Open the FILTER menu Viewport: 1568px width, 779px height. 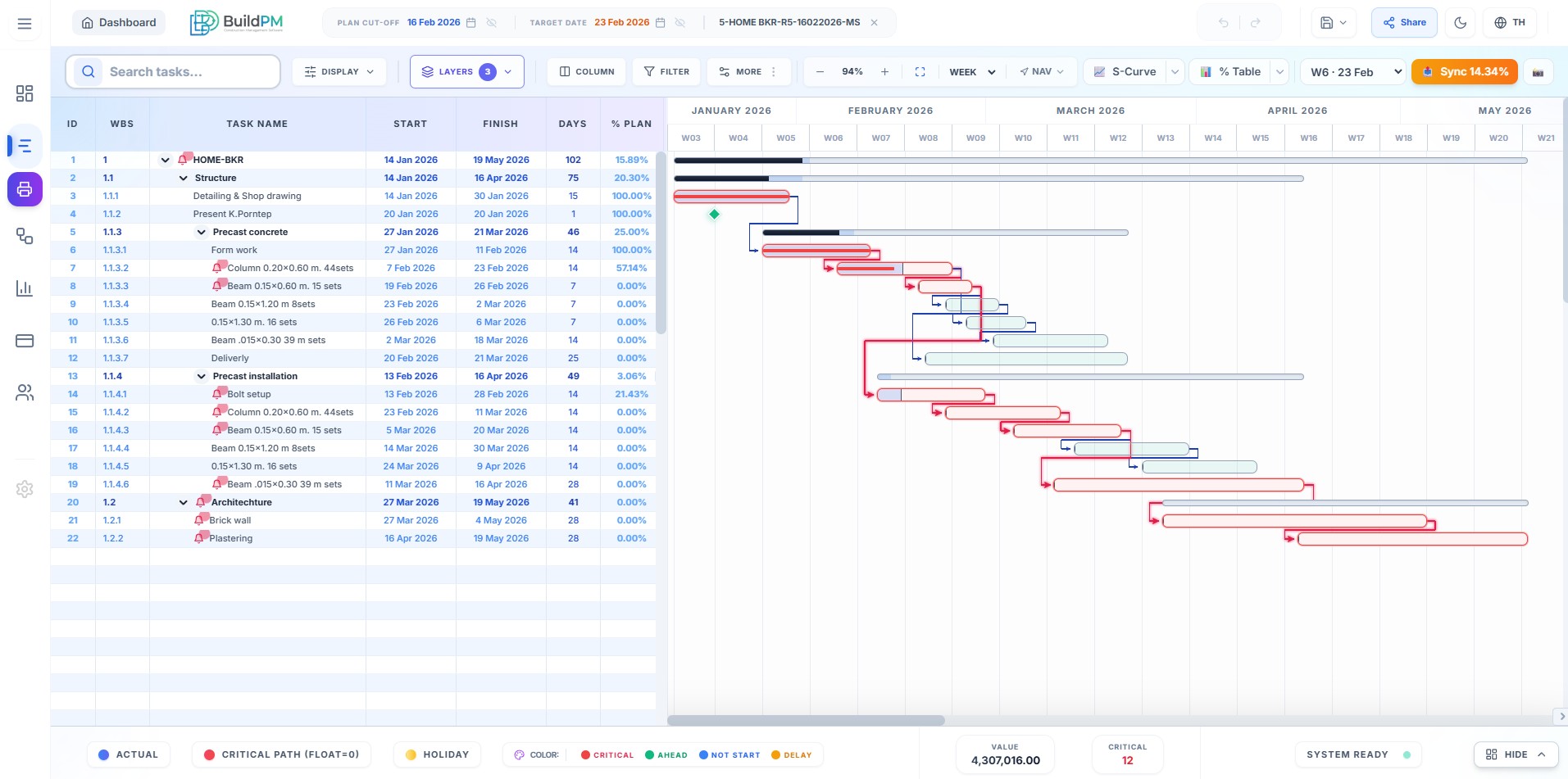666,72
